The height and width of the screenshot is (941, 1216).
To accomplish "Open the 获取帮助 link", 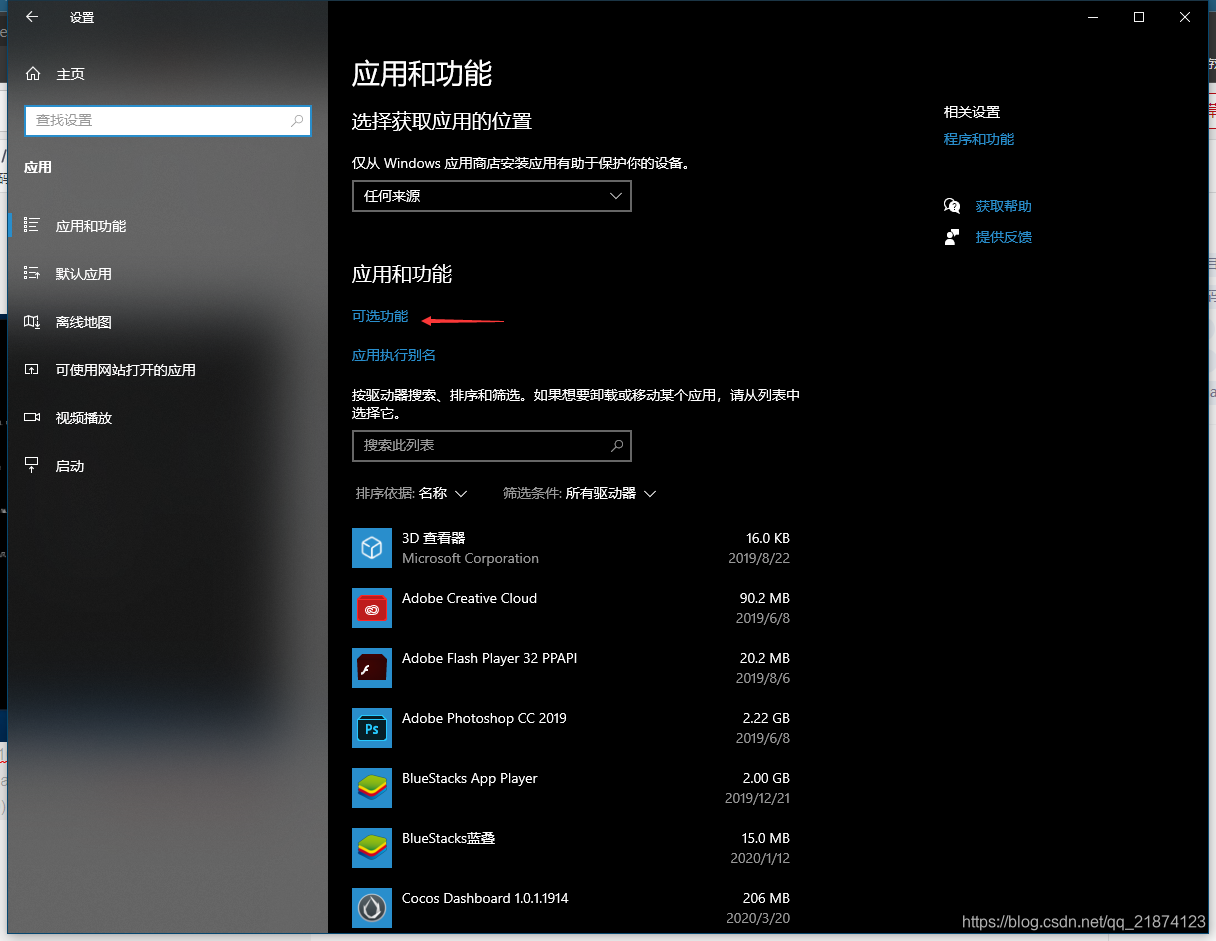I will pyautogui.click(x=1004, y=206).
